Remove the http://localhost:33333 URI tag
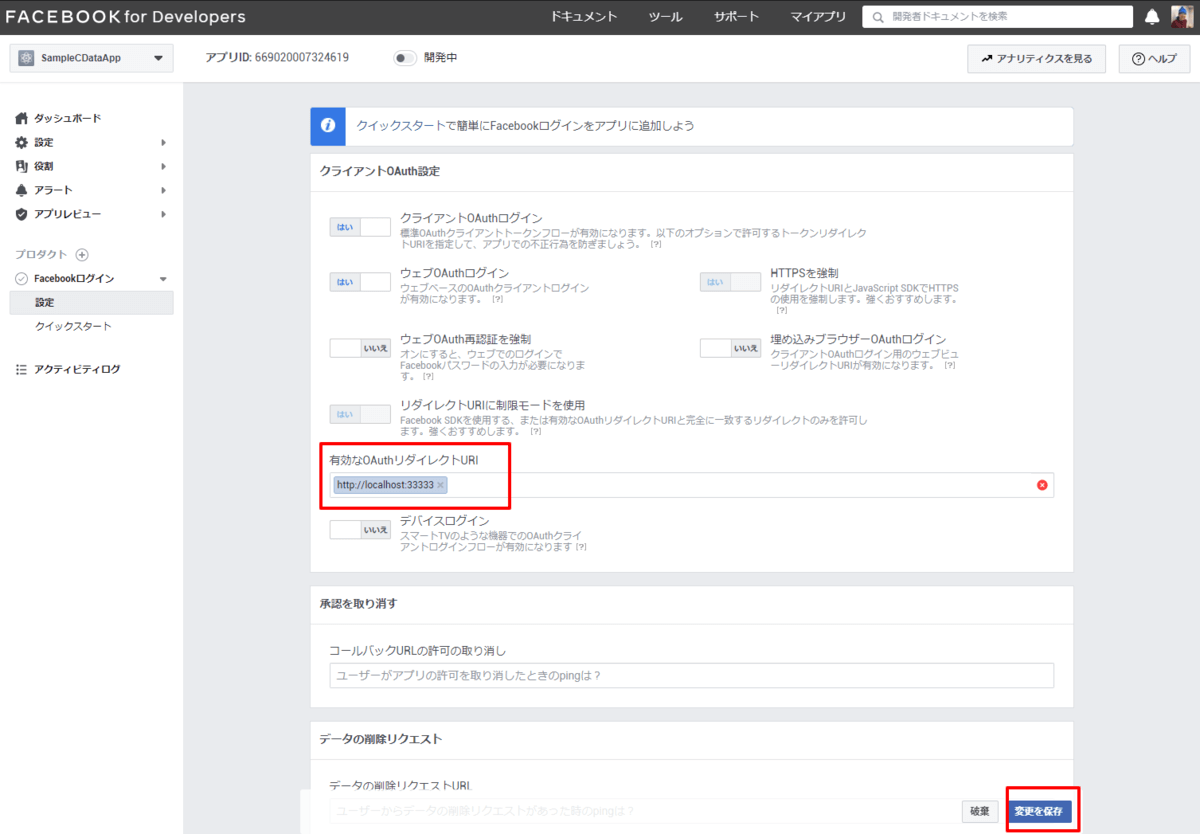This screenshot has height=834, width=1200. pos(440,485)
